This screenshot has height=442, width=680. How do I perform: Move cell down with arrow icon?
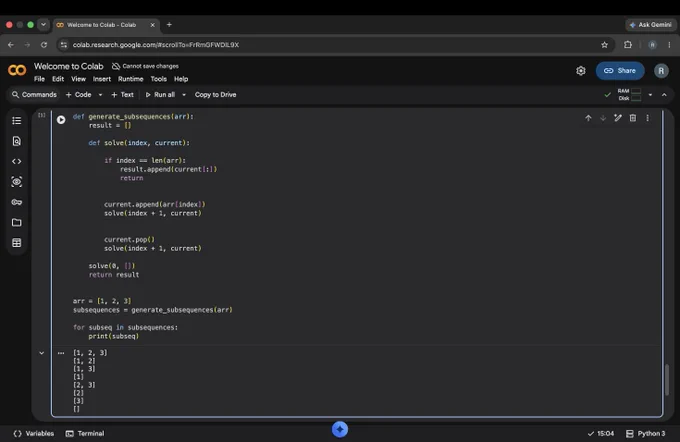(603, 118)
